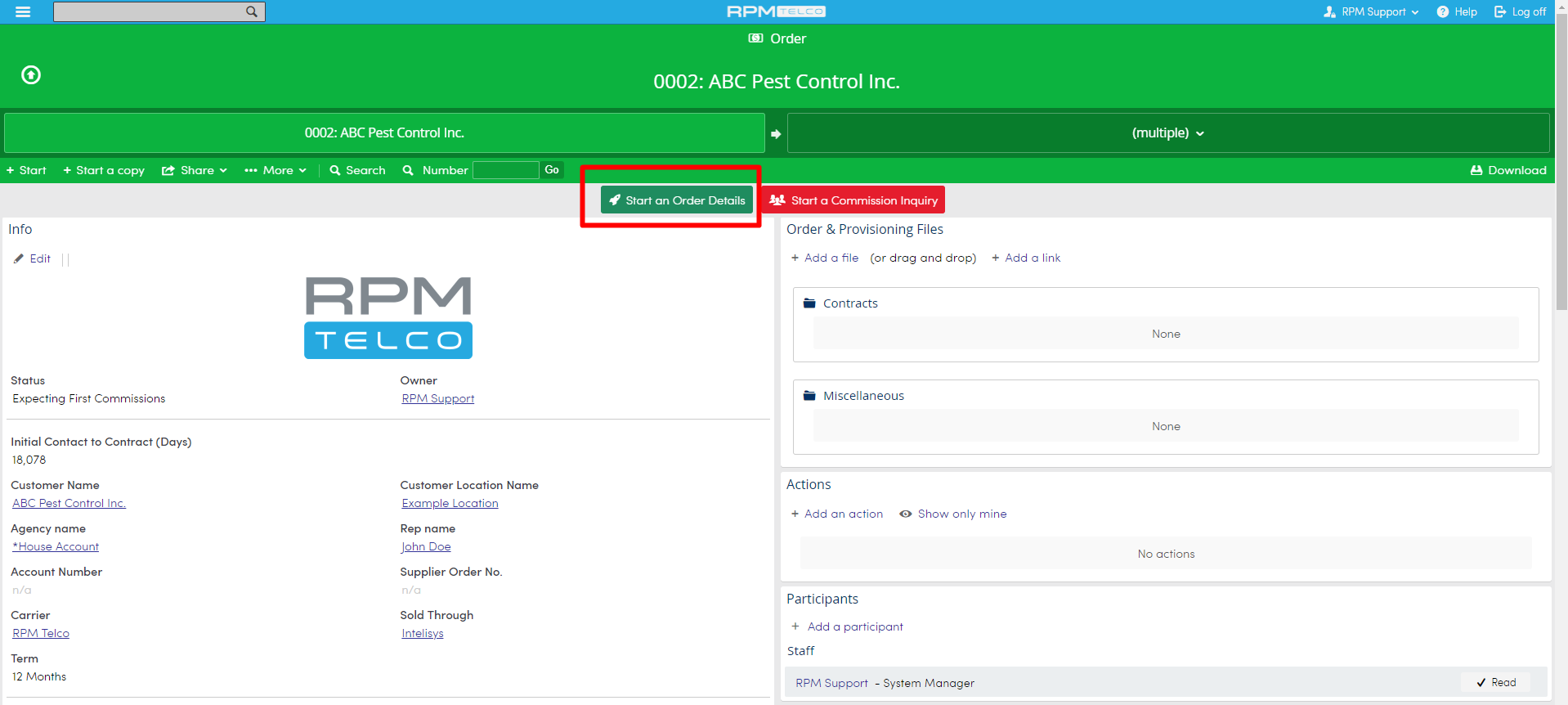Open the hamburger navigation menu

point(23,11)
